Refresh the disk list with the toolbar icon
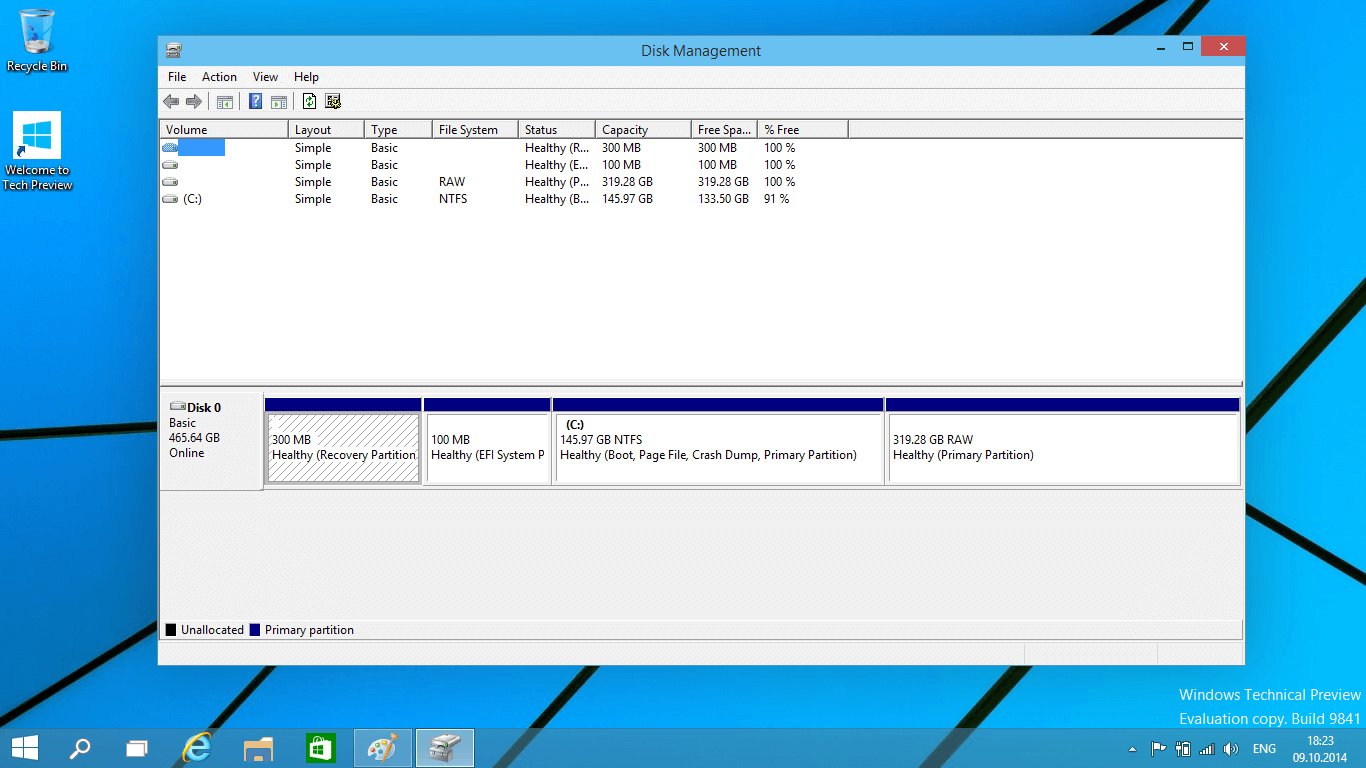The width and height of the screenshot is (1366, 768). [309, 101]
